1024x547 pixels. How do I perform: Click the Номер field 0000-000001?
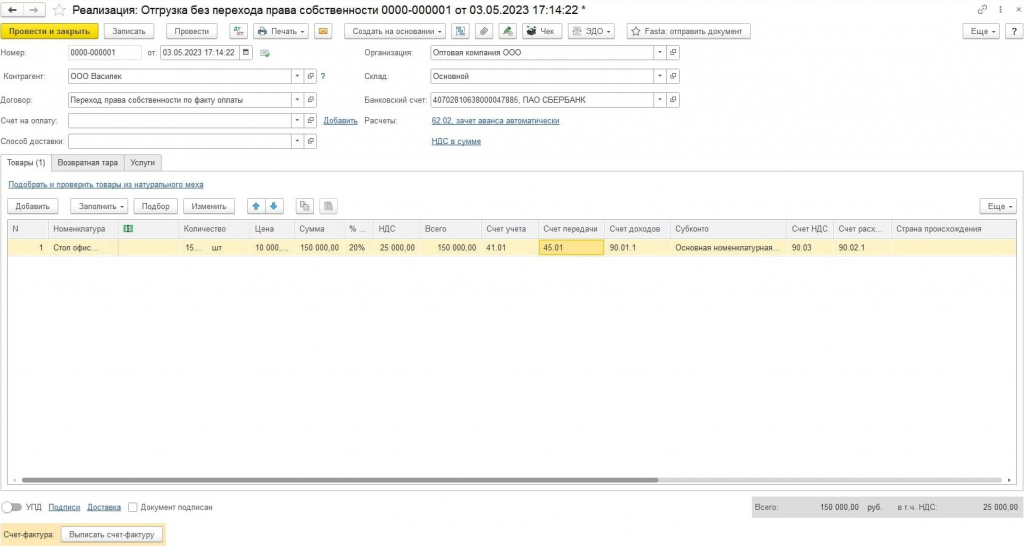(104, 53)
